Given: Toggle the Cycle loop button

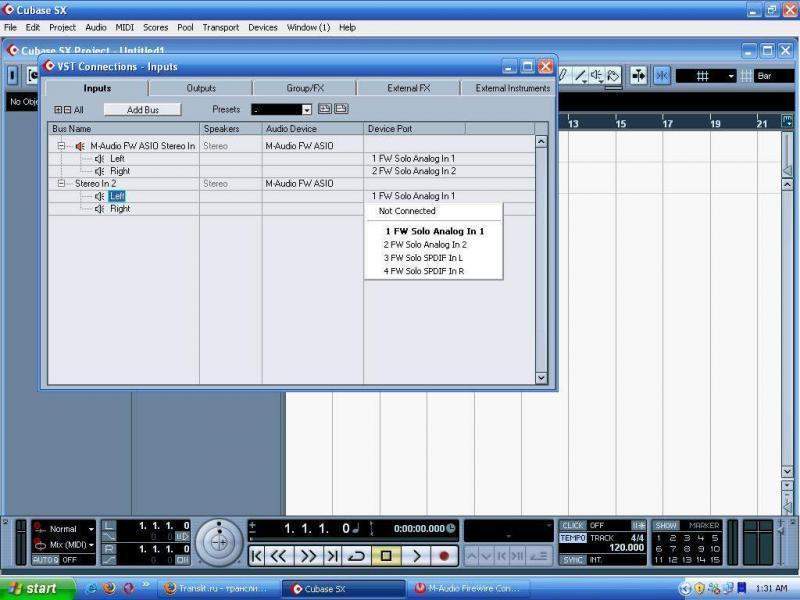Looking at the screenshot, I should (x=356, y=555).
